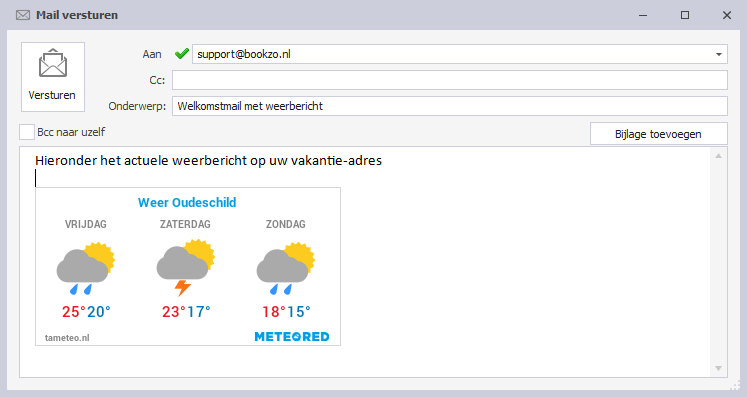747x397 pixels.
Task: Click the tameteo.nl text in widget
Action: coord(67,338)
